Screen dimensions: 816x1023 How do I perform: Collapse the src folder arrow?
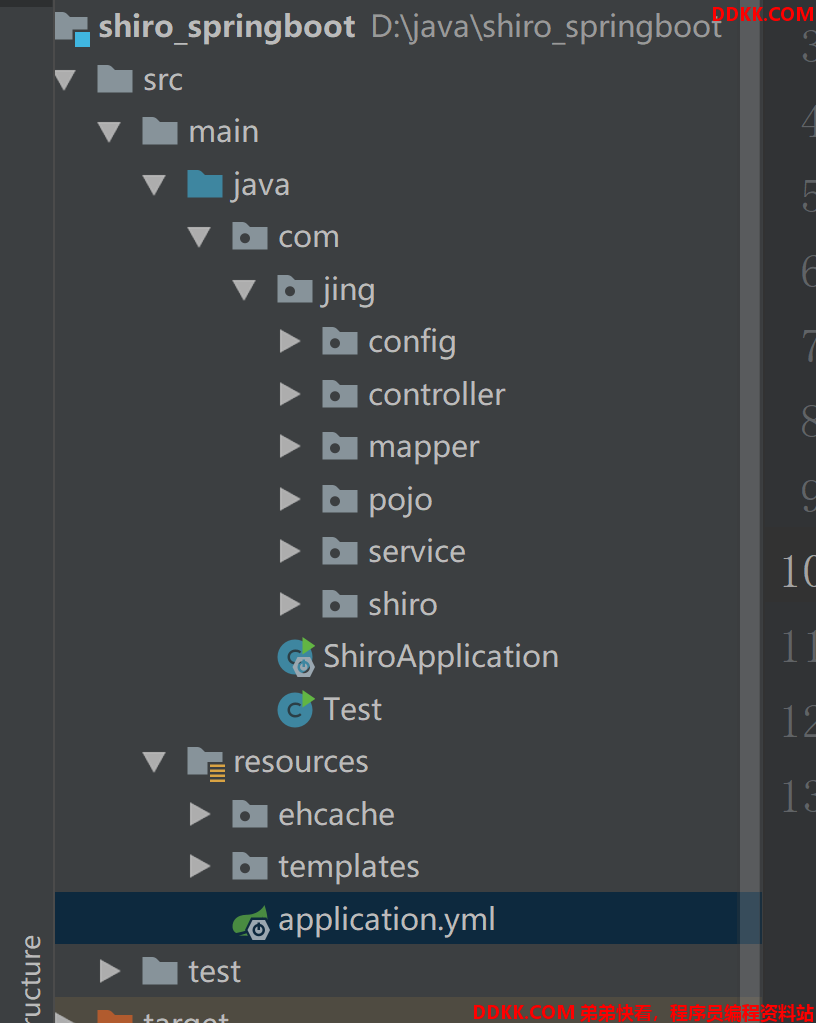pos(65,80)
